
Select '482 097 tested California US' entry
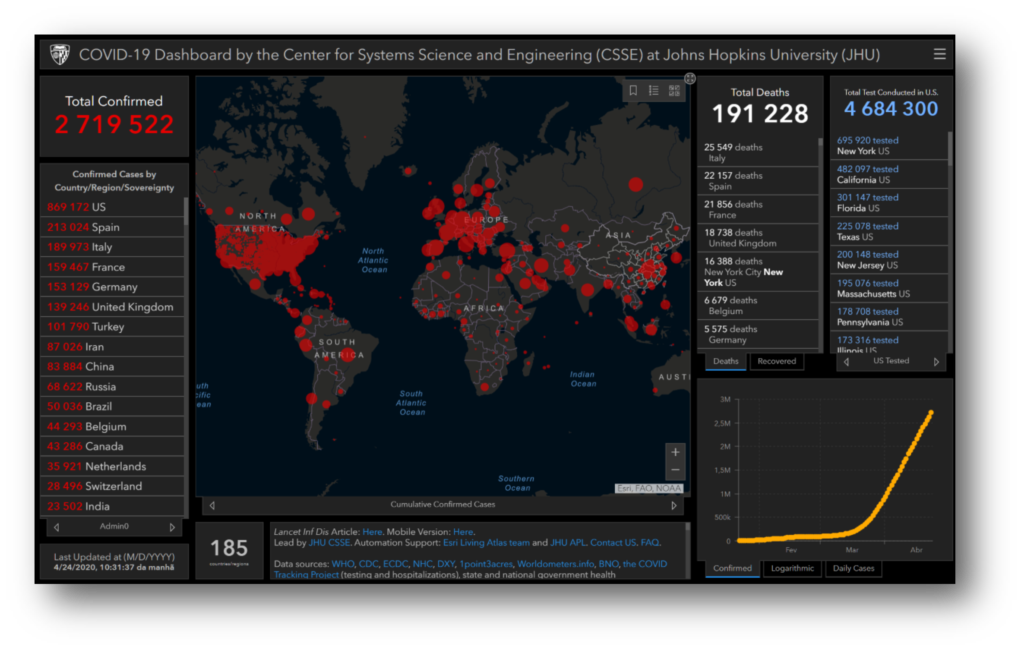889,174
